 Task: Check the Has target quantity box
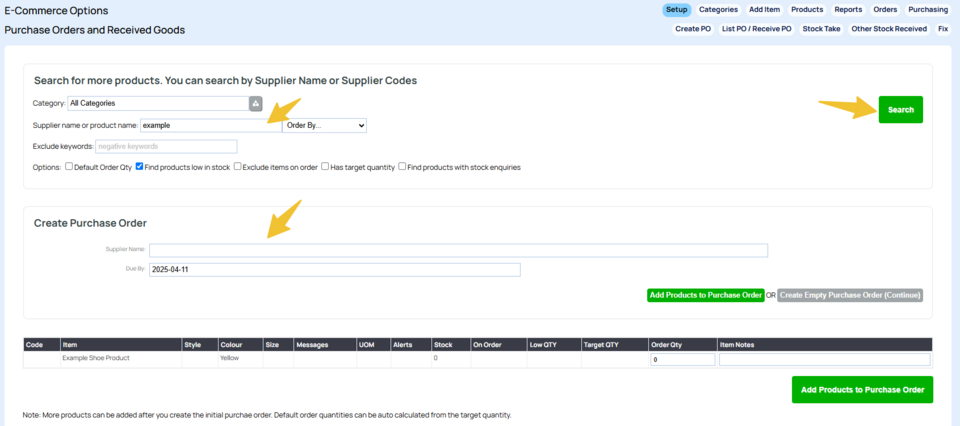click(325, 167)
